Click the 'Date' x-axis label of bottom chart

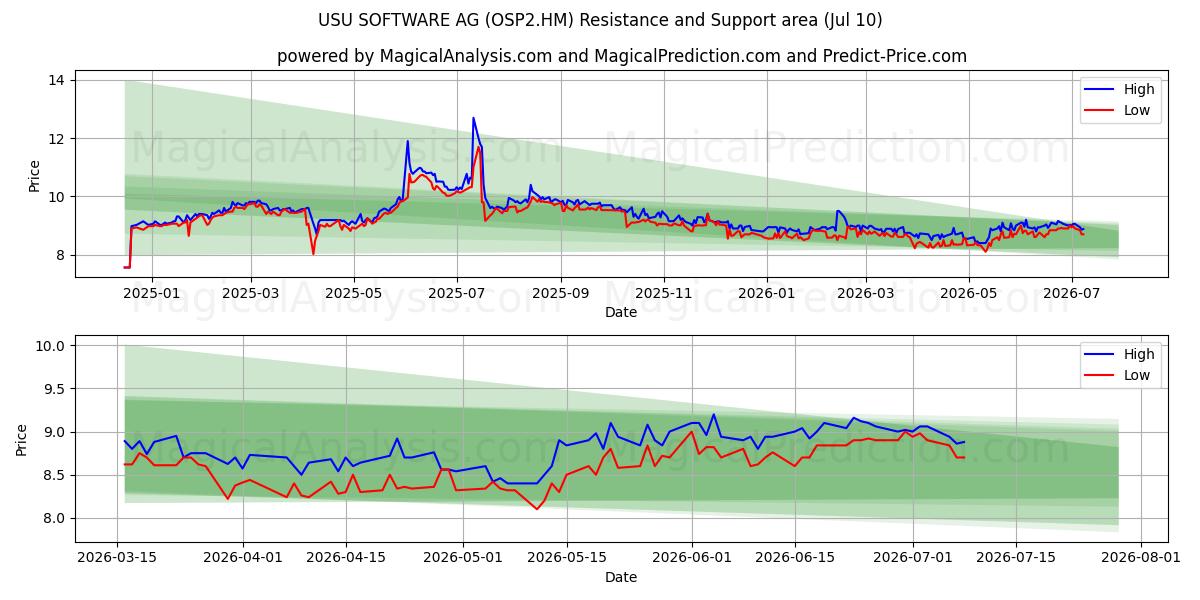621,577
